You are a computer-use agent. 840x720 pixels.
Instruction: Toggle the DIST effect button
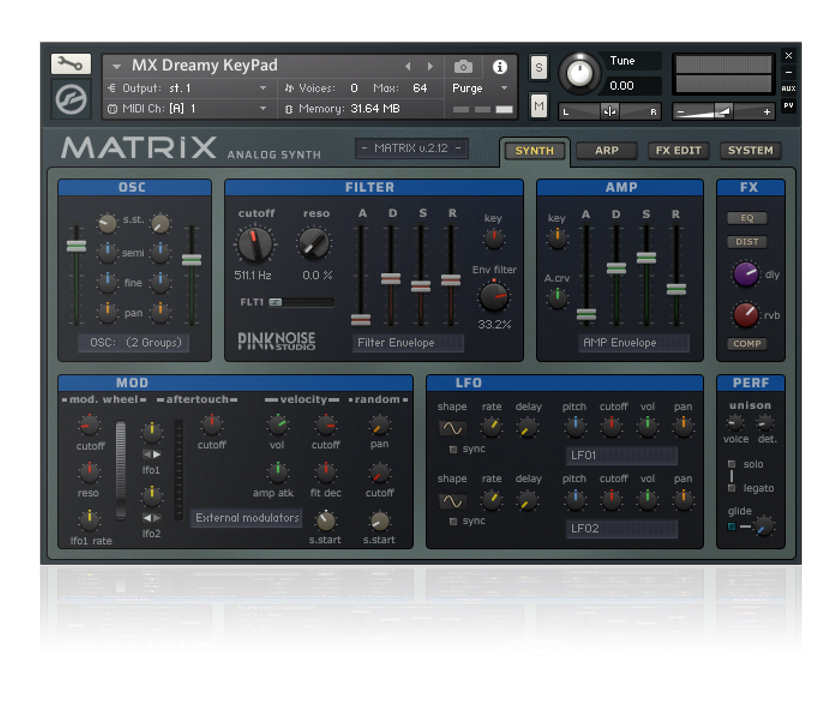pos(747,242)
